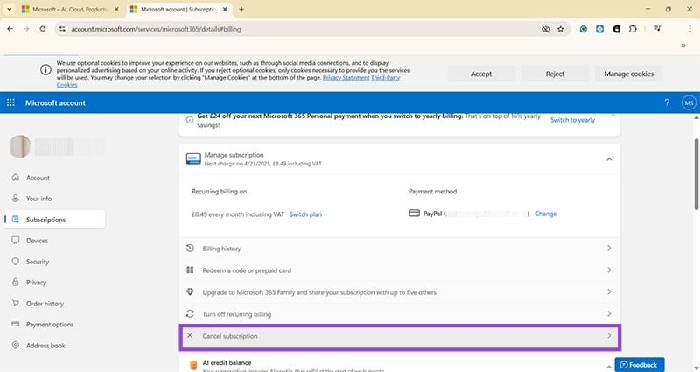Open the help question mark icon

click(x=667, y=103)
